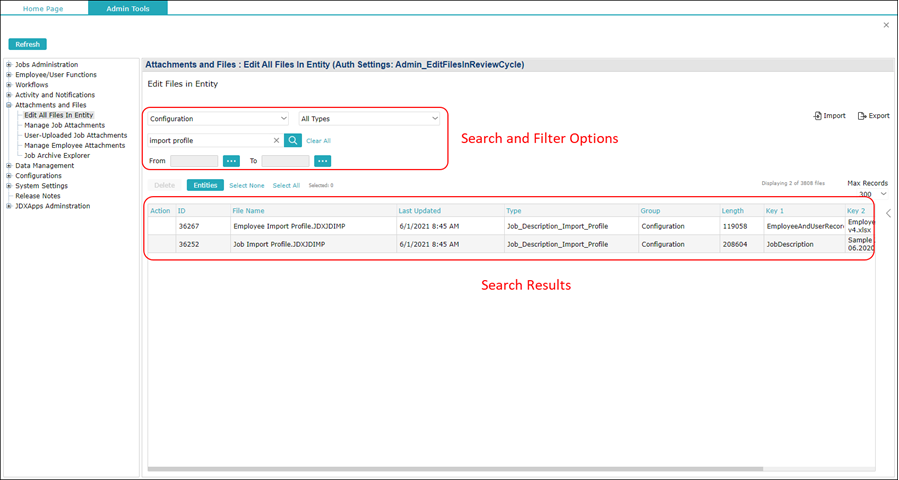Expand the Jobs Administration tree node

pos(9,65)
